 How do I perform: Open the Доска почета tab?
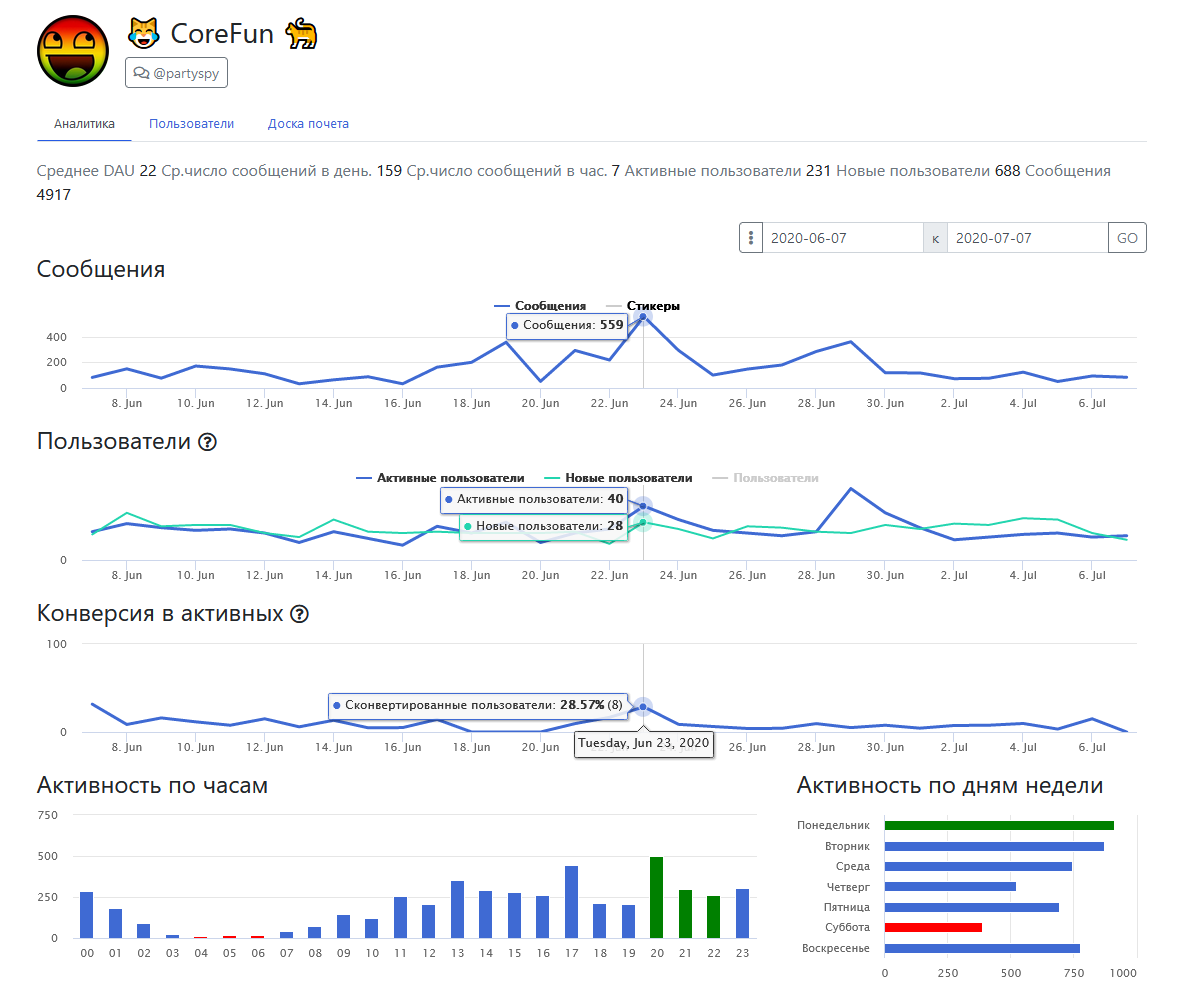(x=308, y=124)
